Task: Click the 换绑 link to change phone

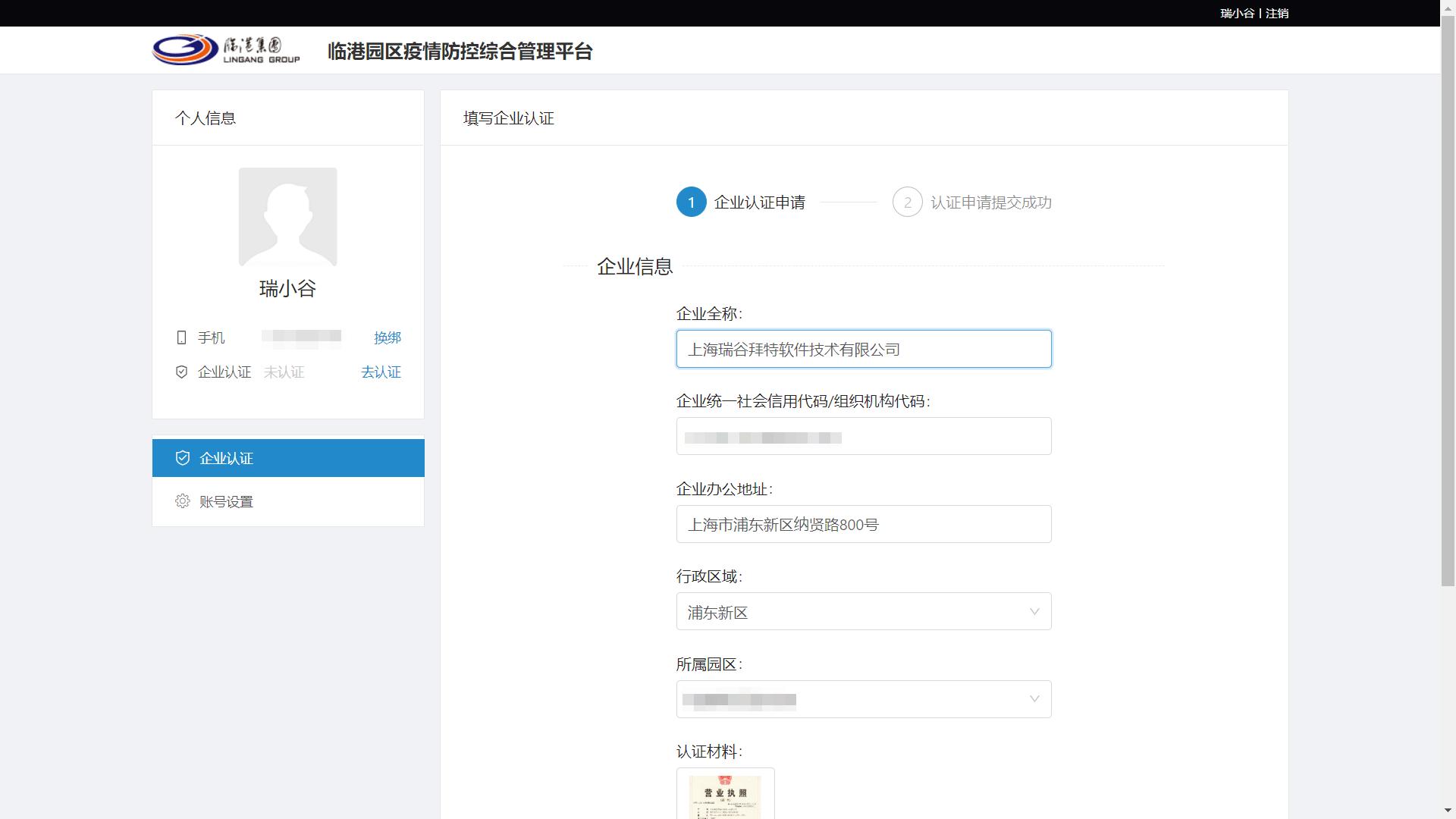Action: (388, 337)
